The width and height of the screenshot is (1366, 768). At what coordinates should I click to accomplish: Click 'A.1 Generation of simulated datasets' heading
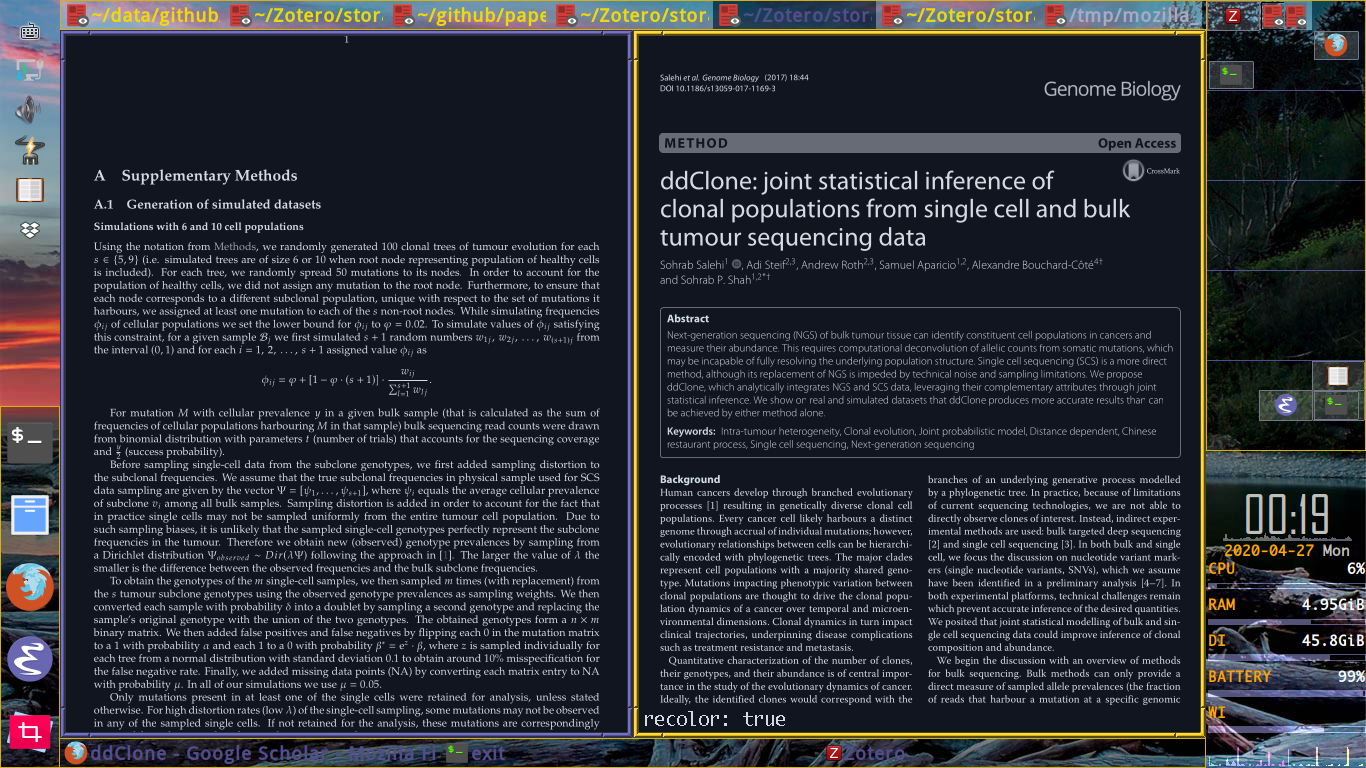coord(208,204)
